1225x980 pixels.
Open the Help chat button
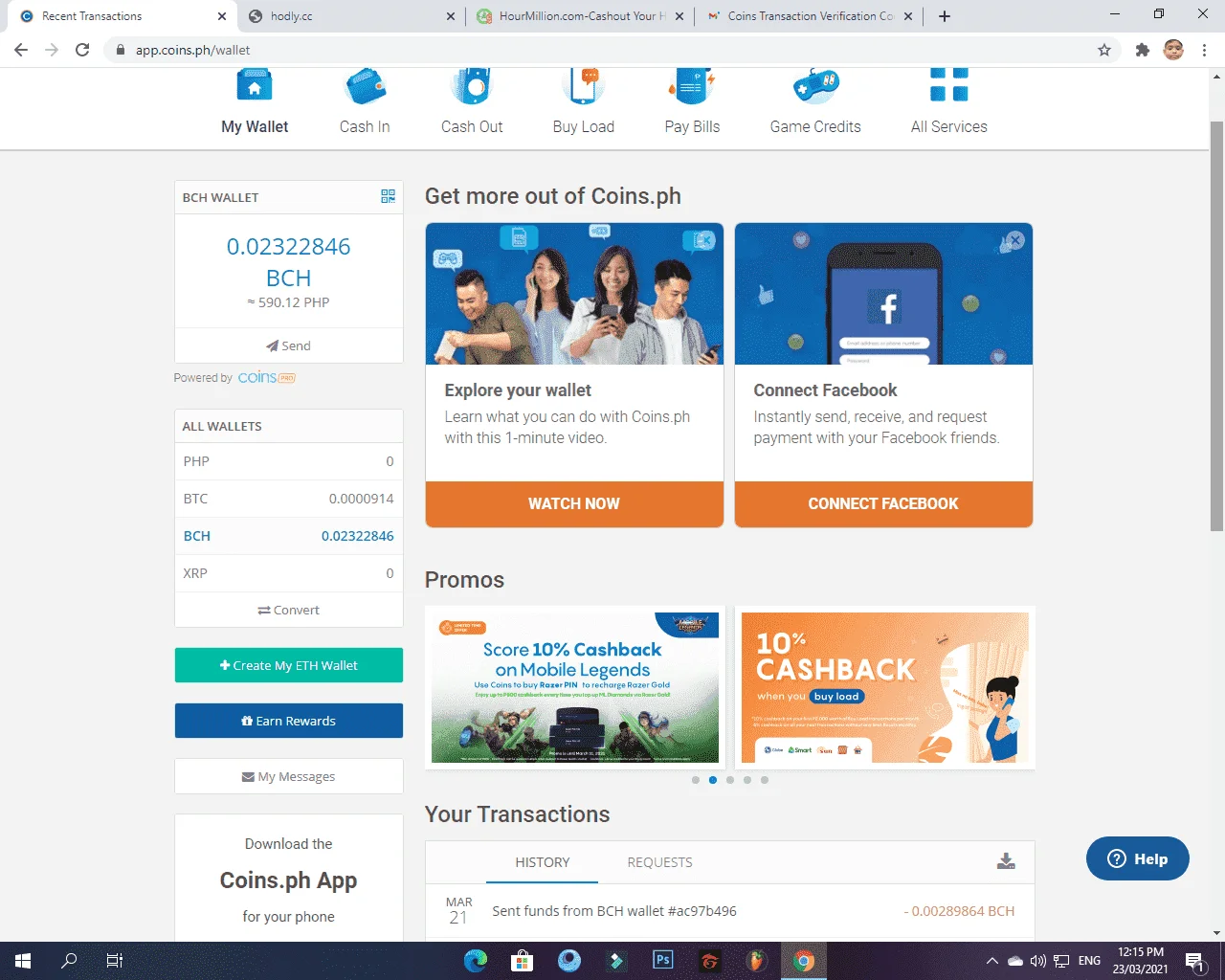[x=1138, y=858]
